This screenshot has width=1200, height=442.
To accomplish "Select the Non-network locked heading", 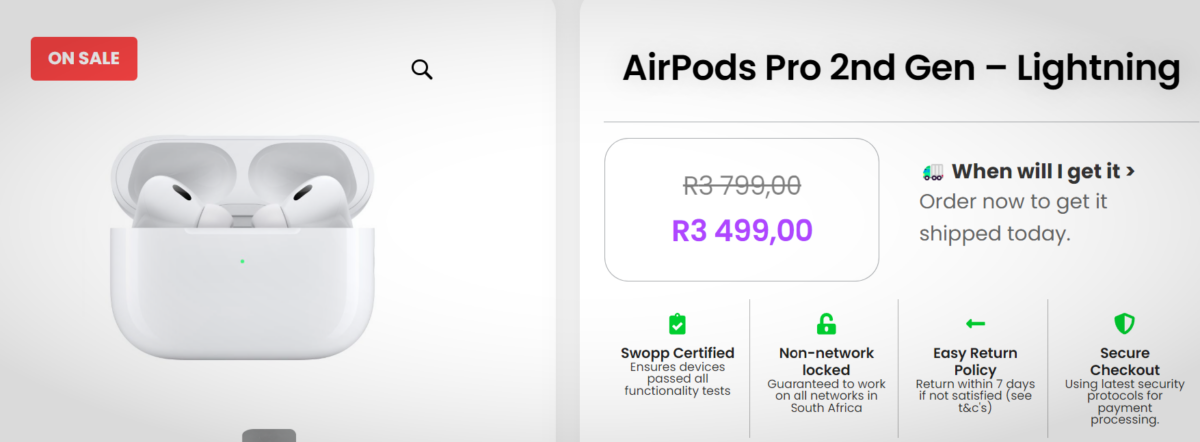I will point(826,361).
